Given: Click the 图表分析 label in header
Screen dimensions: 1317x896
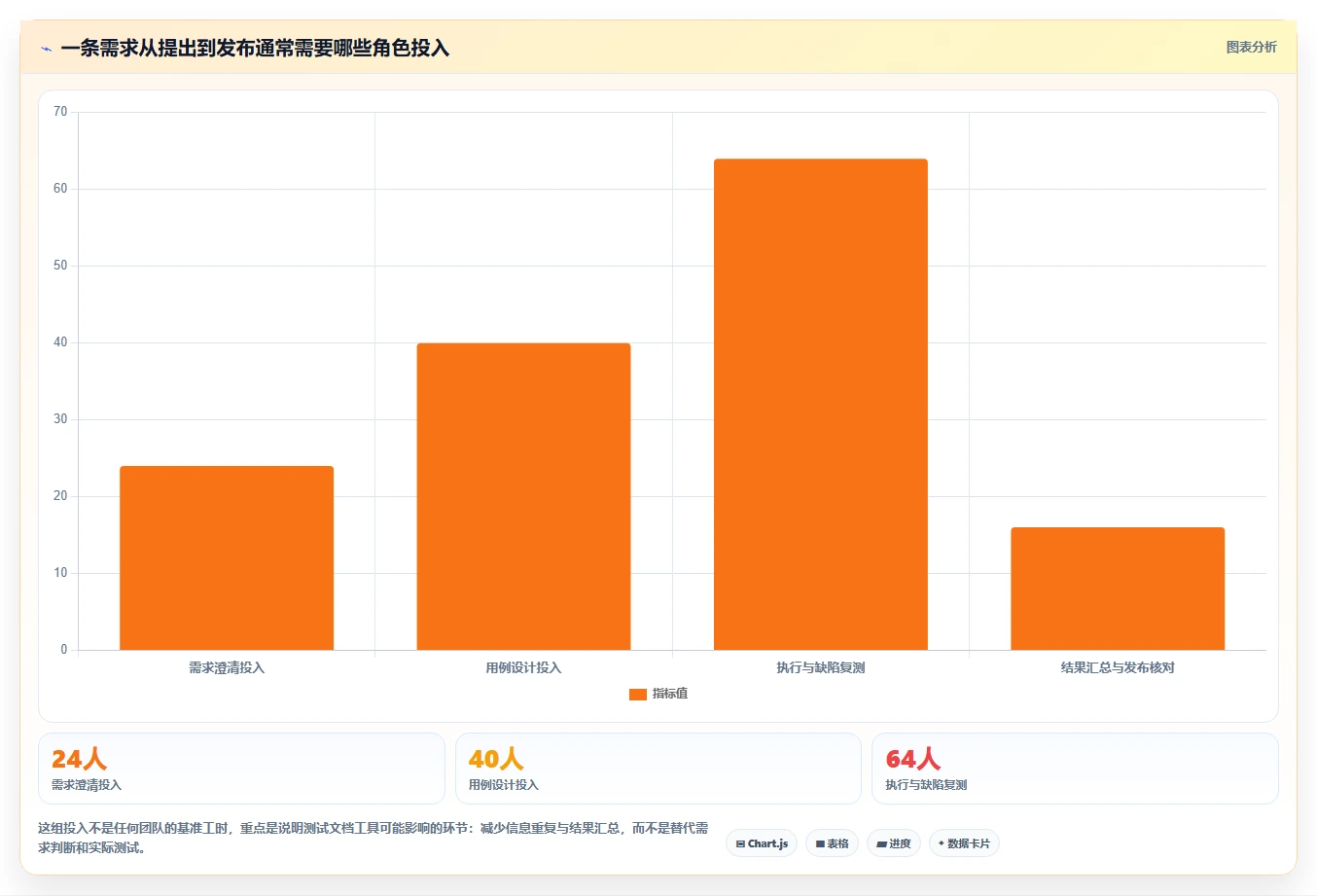Looking at the screenshot, I should (1251, 47).
